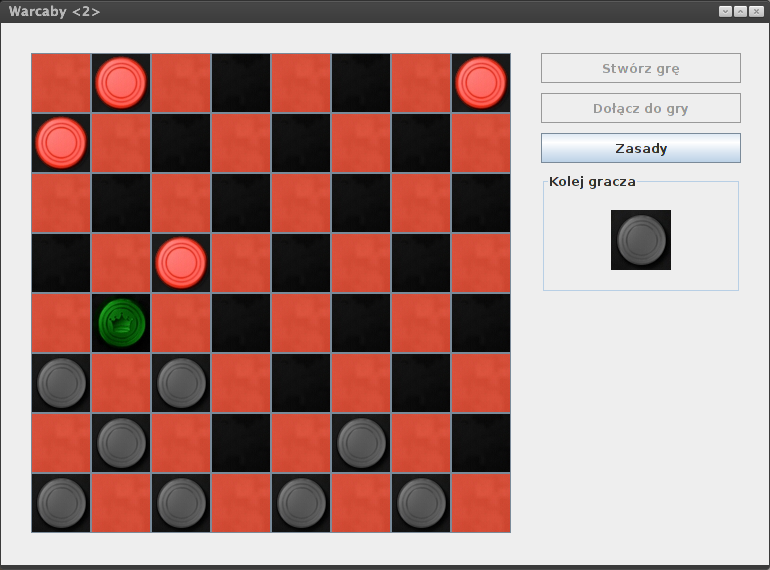Click grey piece icon under Kolej gracza
770x570 pixels.
click(641, 240)
